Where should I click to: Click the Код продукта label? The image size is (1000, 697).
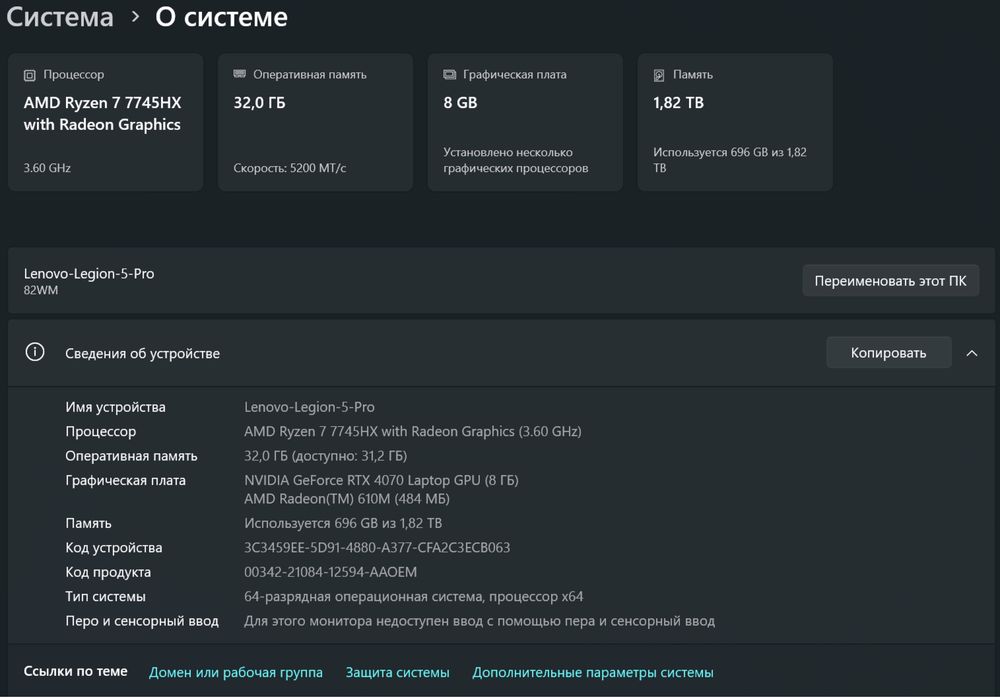[108, 572]
